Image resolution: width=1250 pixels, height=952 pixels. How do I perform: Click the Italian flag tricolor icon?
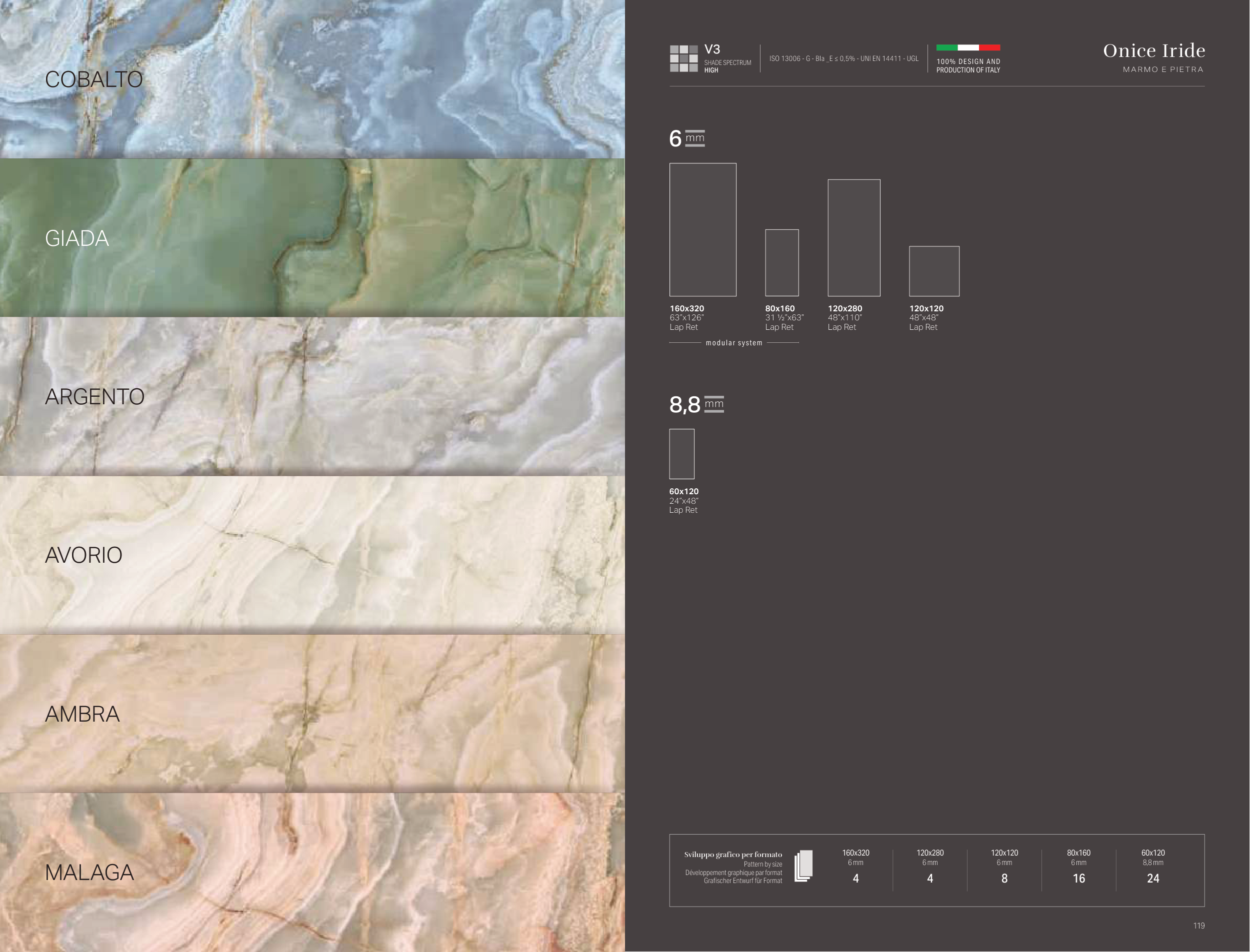[967, 47]
